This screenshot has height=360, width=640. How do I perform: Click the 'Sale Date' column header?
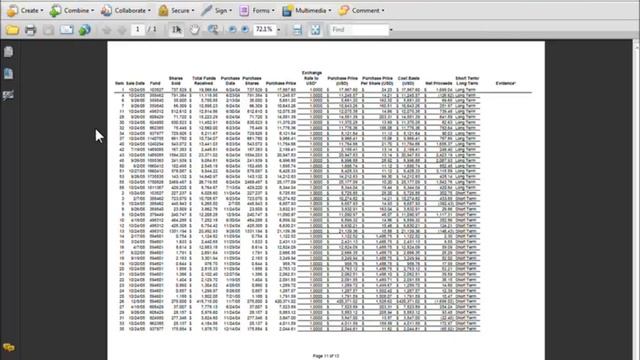(135, 83)
